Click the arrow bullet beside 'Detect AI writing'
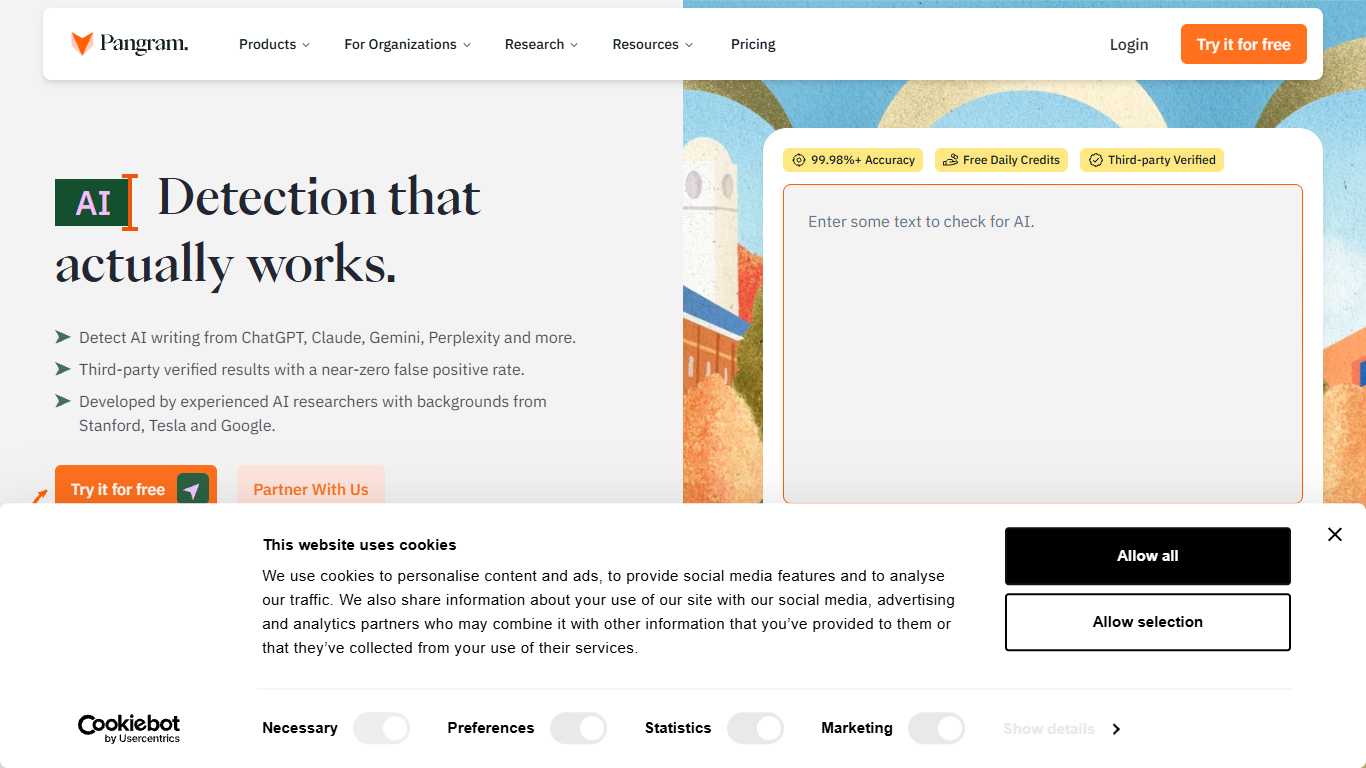This screenshot has height=768, width=1366. tap(62, 337)
